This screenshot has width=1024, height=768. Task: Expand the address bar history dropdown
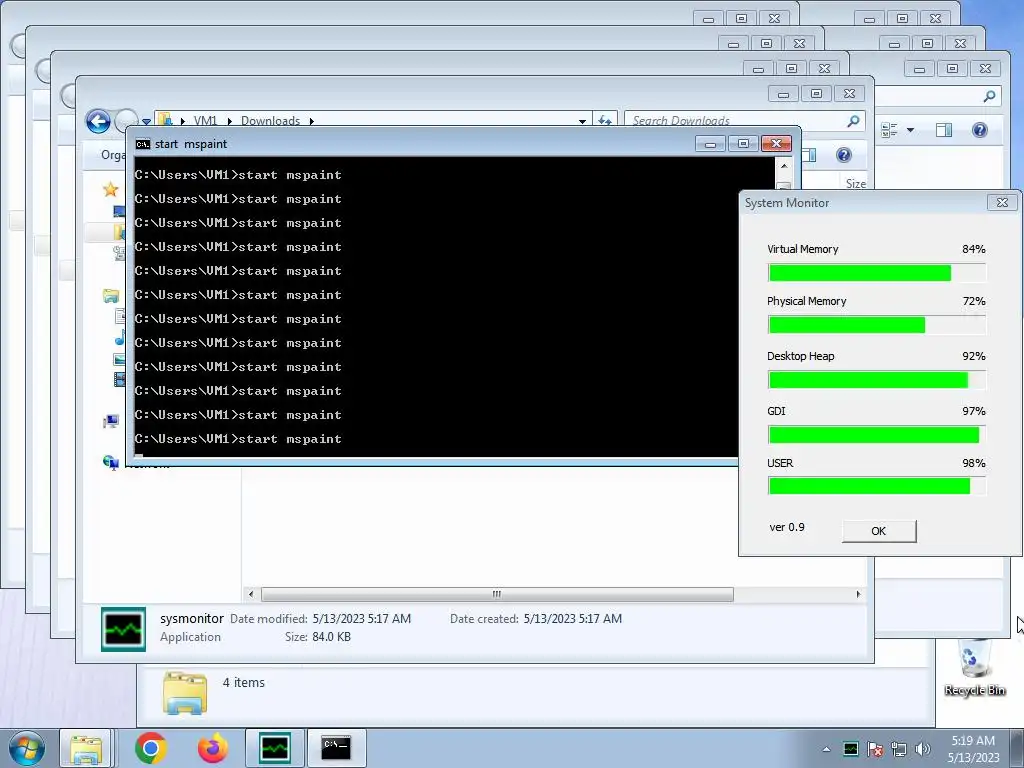582,121
